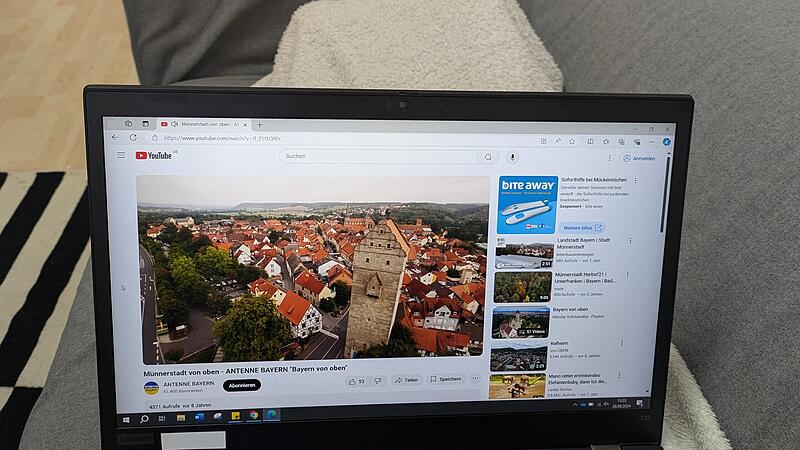Open options menu for the Soforthilfe bei Mückenstichen ad
The image size is (800, 450).
point(635,181)
